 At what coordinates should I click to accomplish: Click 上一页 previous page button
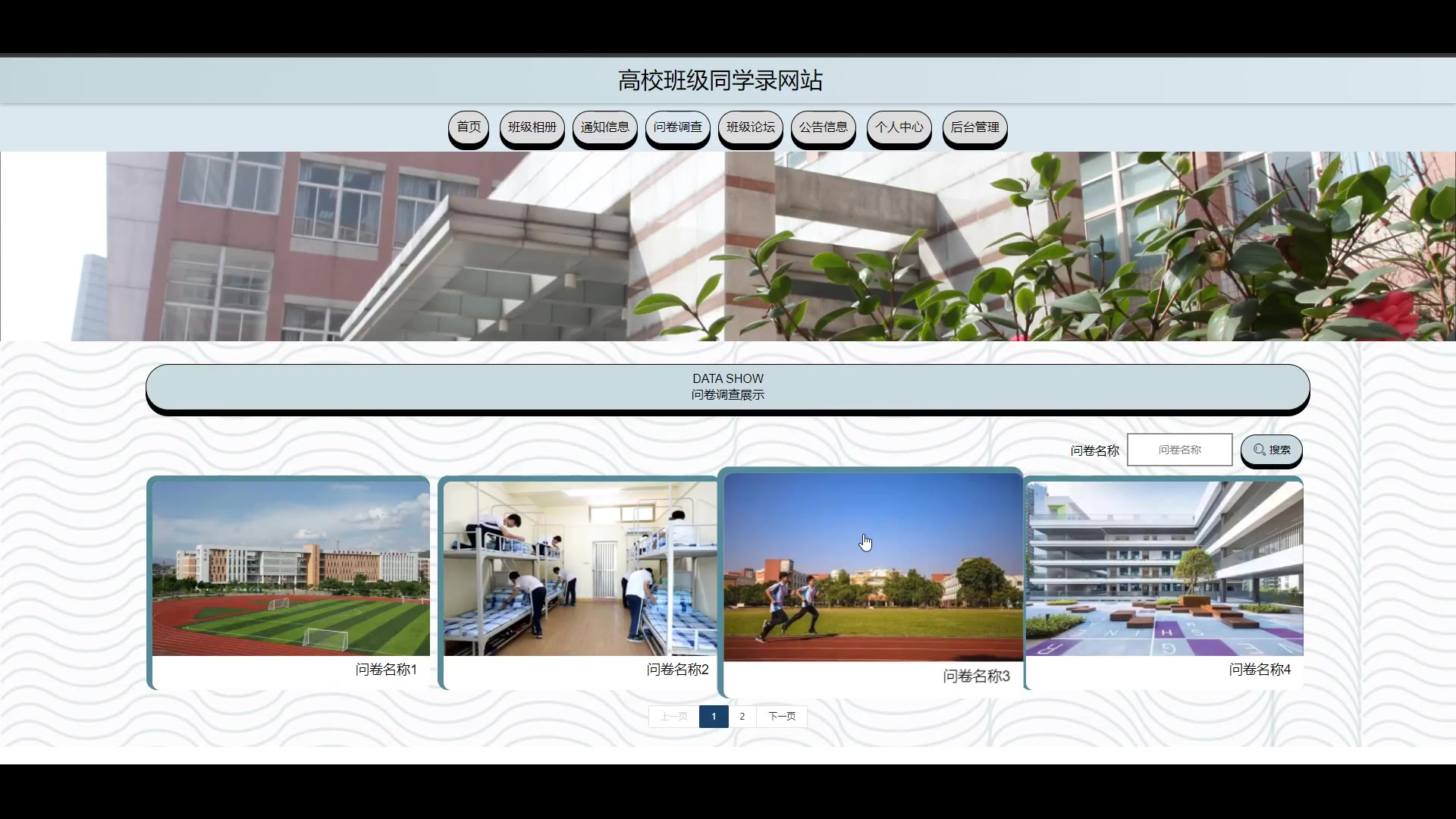pos(673,717)
